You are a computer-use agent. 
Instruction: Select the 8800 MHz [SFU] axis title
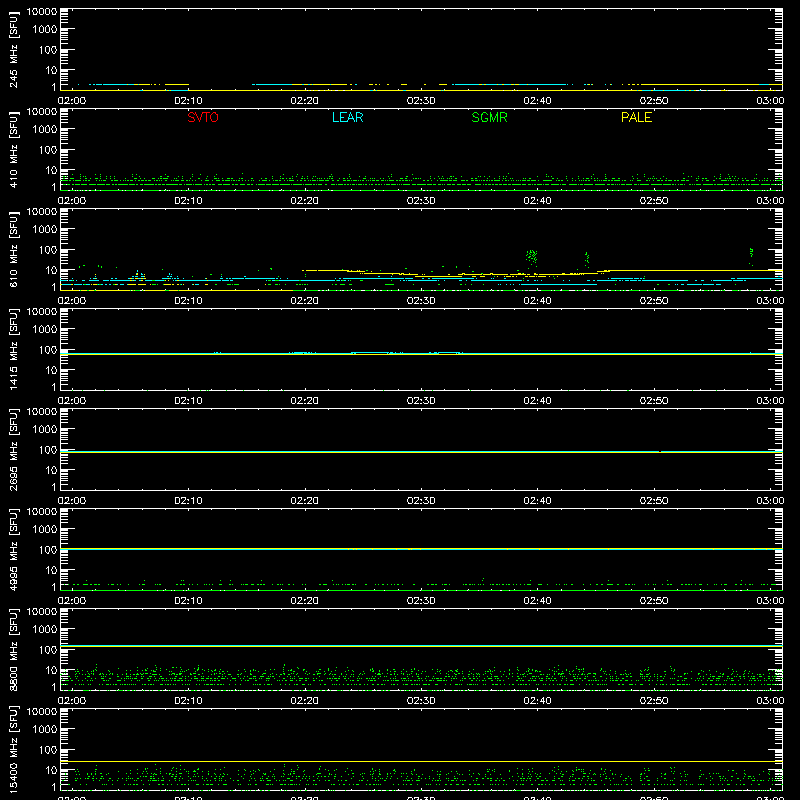tap(13, 650)
